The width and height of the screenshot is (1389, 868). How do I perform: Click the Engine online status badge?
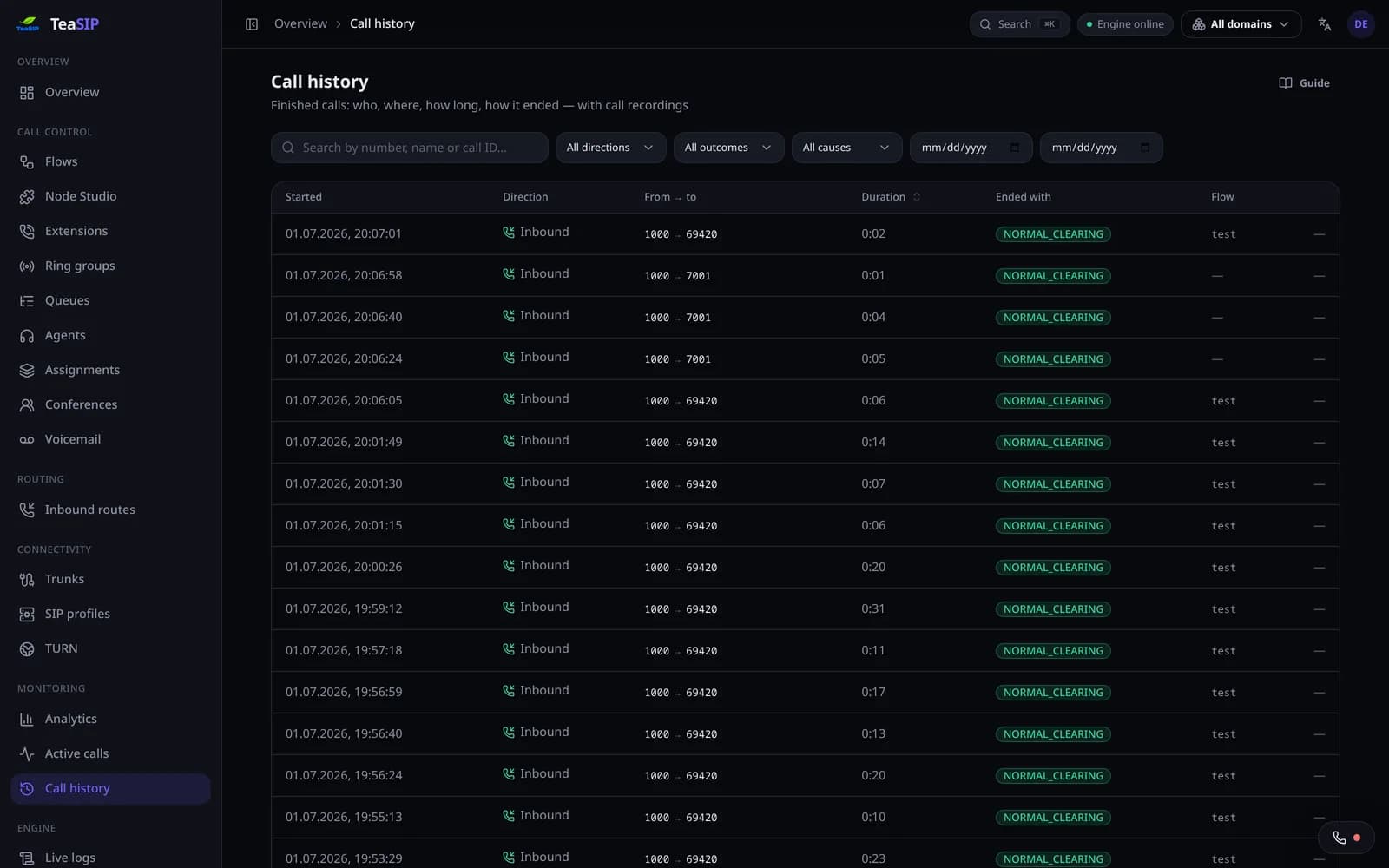1125,24
